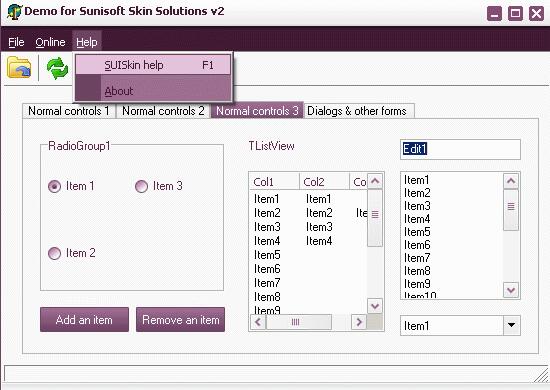Close the demo window
The width and height of the screenshot is (550, 390).
[x=536, y=14]
